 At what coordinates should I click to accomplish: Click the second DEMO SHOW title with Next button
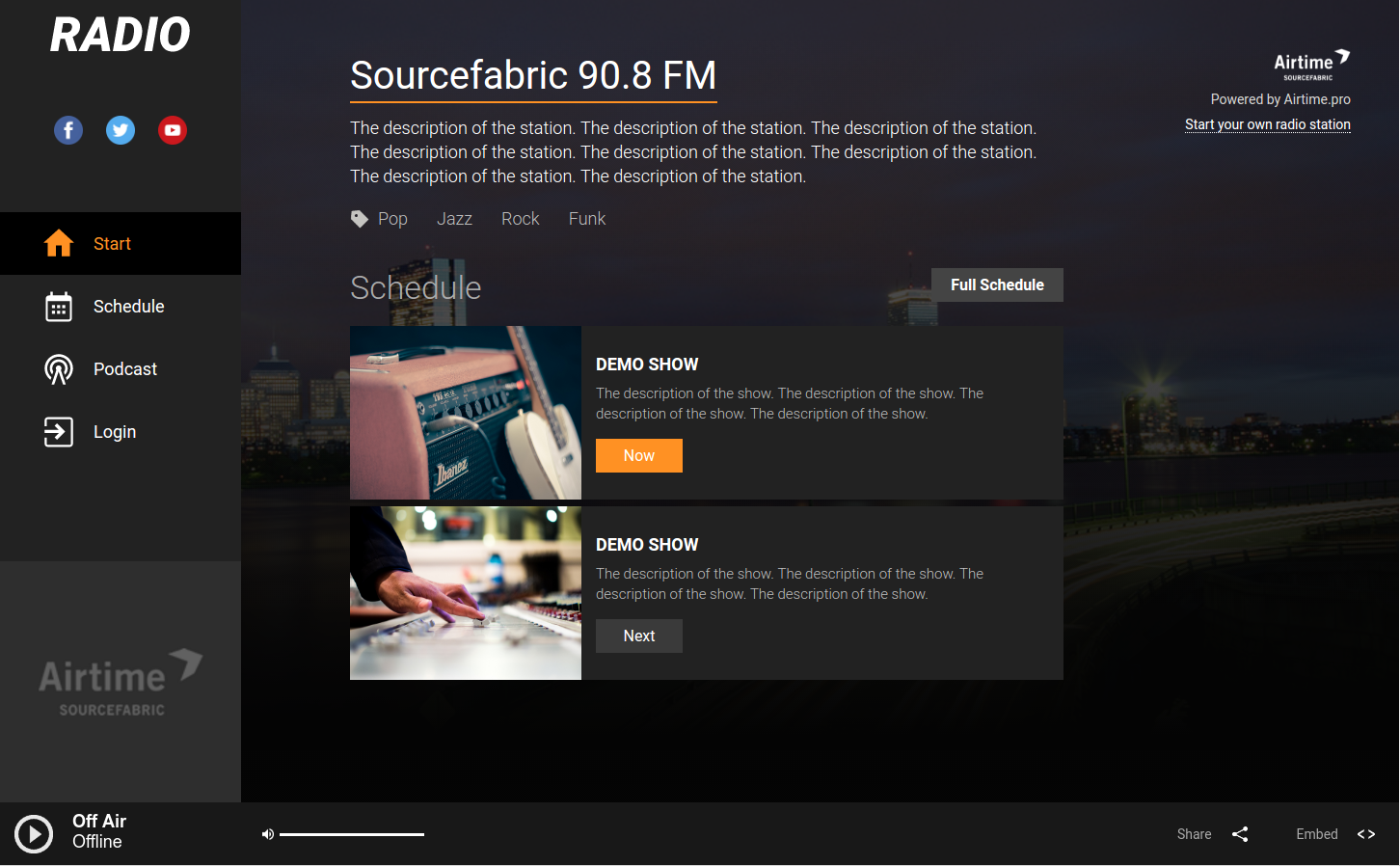647,545
